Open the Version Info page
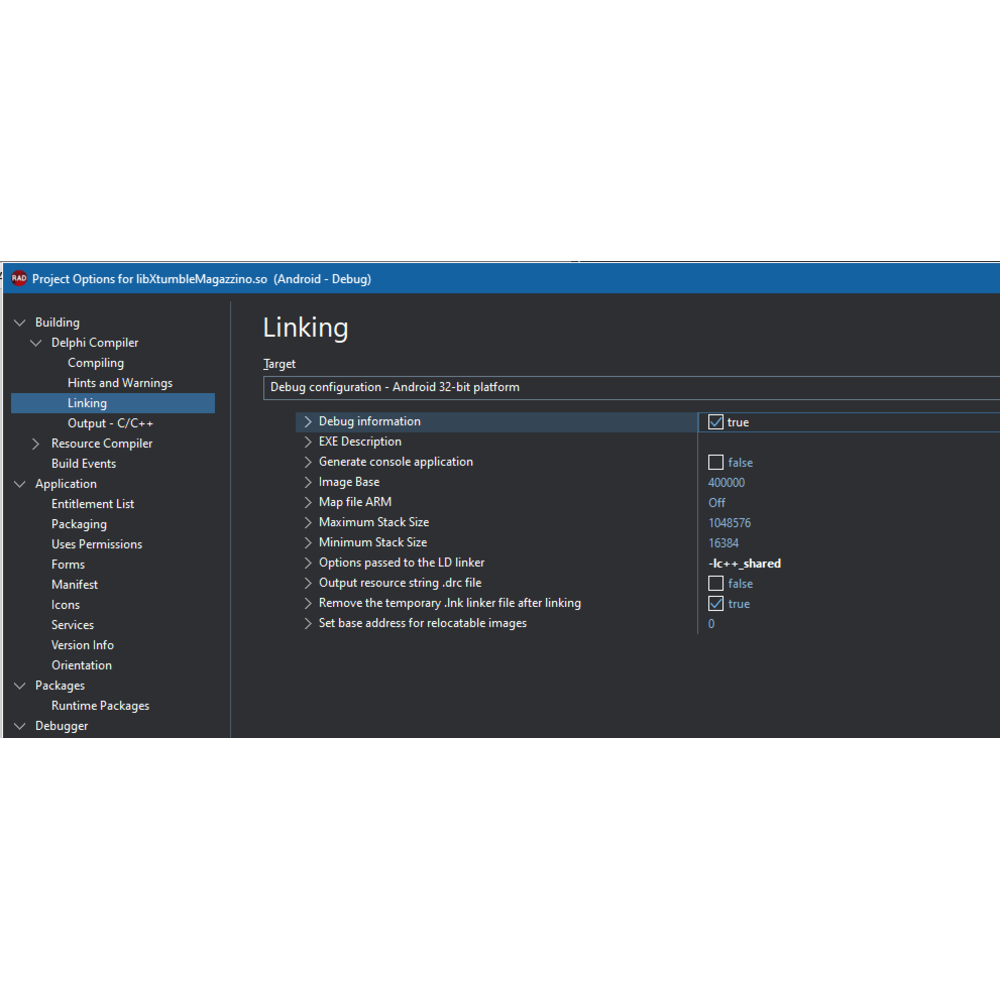The image size is (1000, 1000). [83, 645]
